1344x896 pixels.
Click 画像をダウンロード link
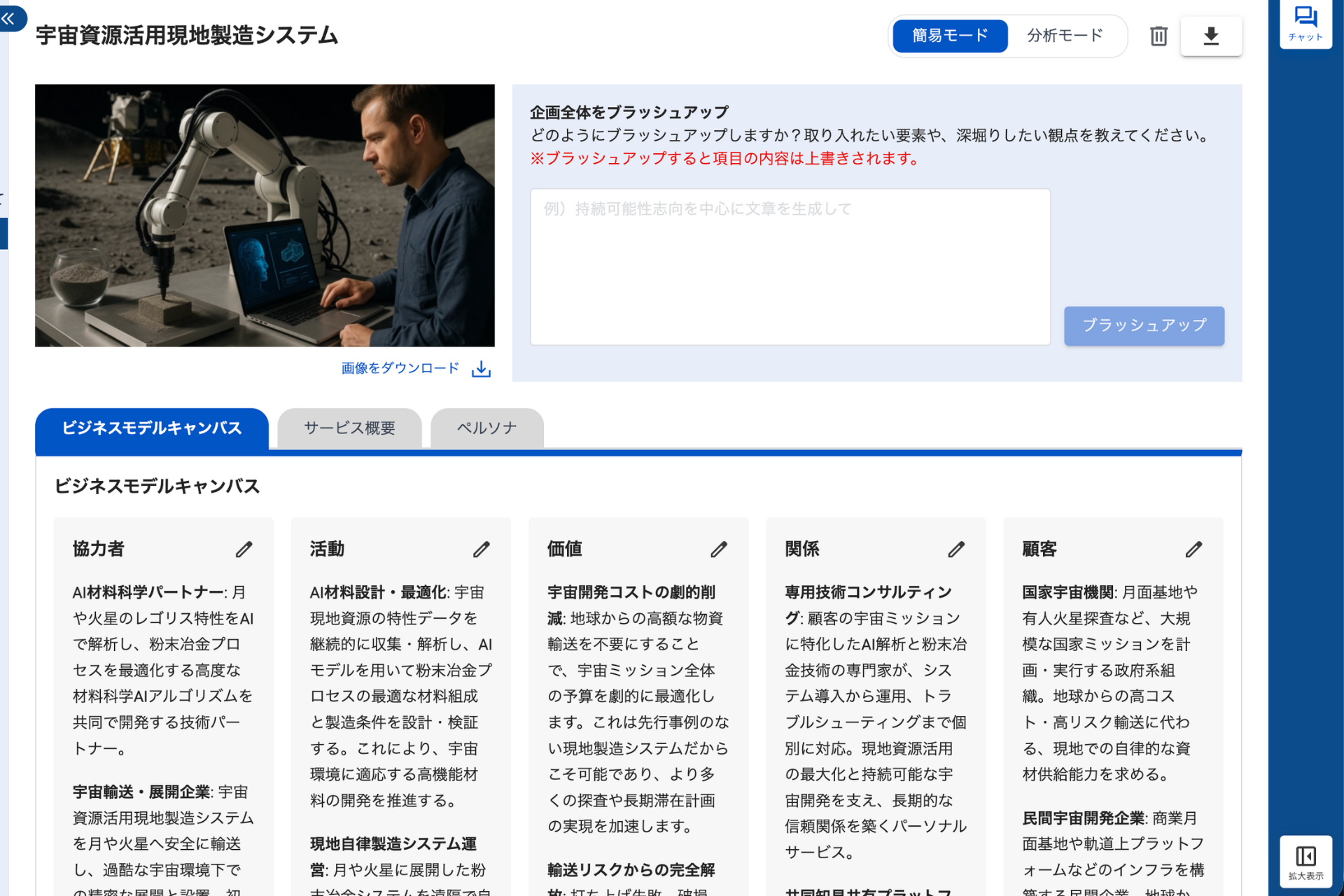(x=400, y=368)
